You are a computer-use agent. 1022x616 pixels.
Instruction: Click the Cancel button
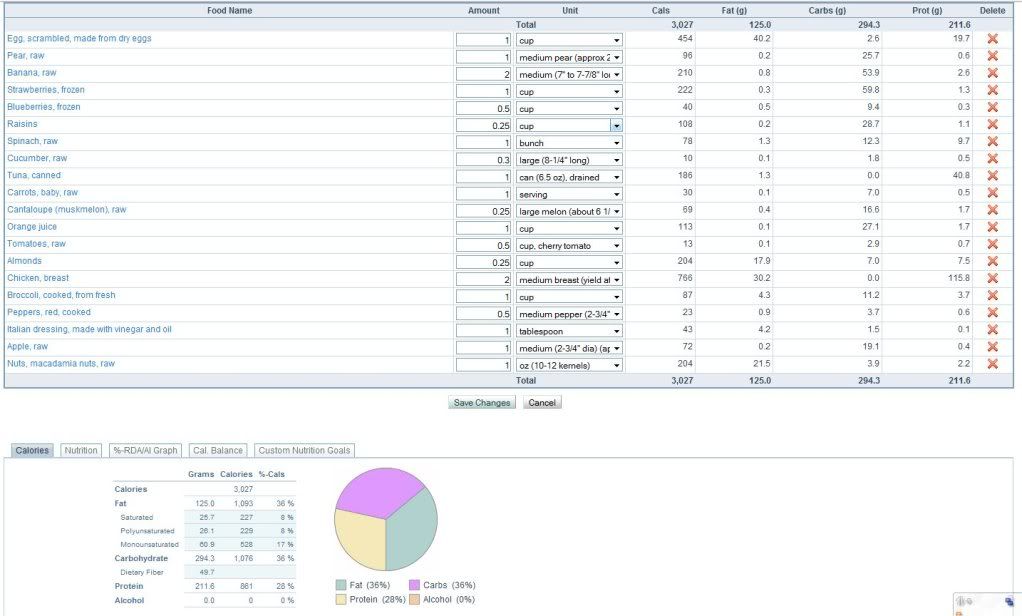542,403
